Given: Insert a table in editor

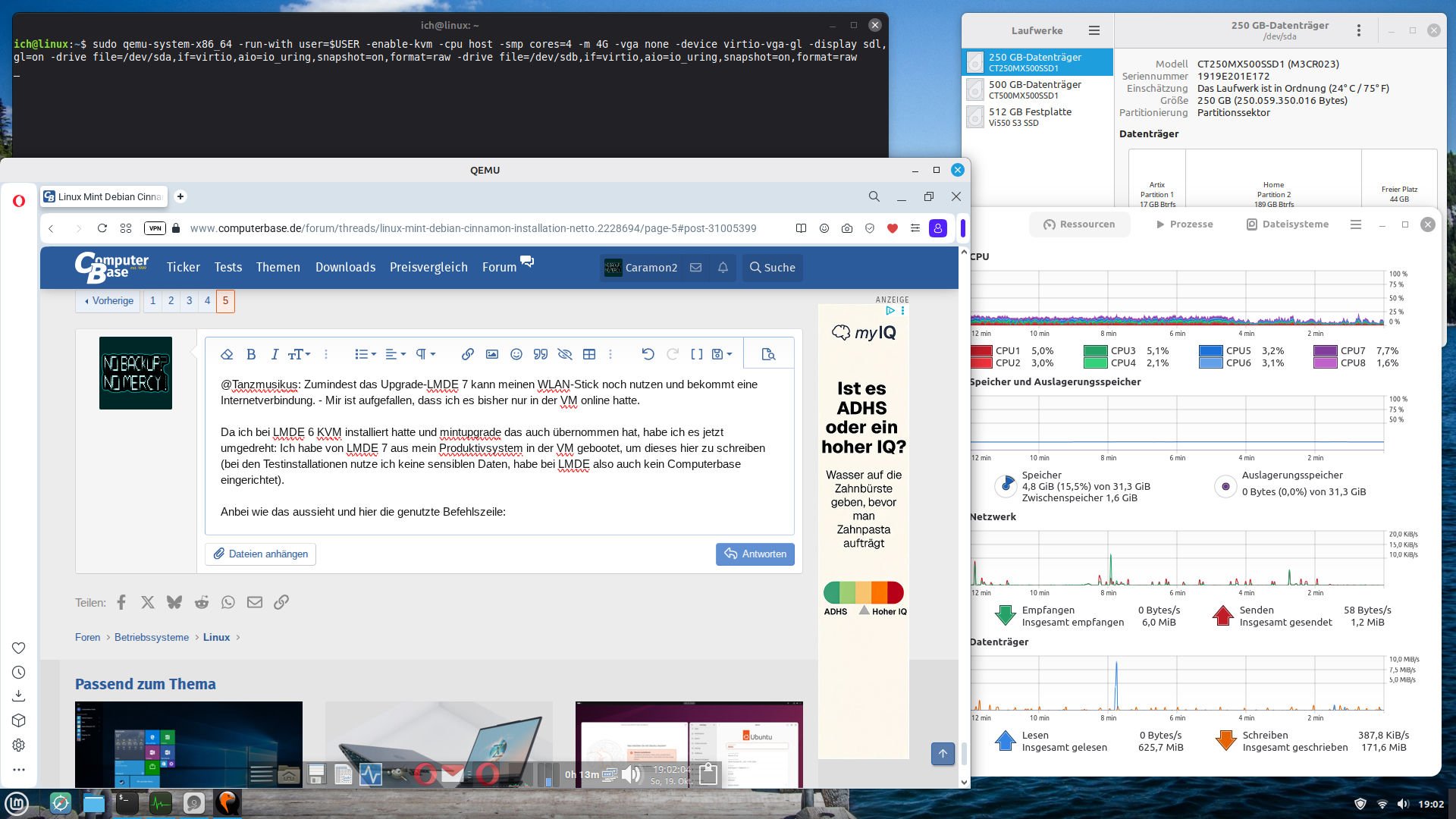Looking at the screenshot, I should pyautogui.click(x=589, y=354).
